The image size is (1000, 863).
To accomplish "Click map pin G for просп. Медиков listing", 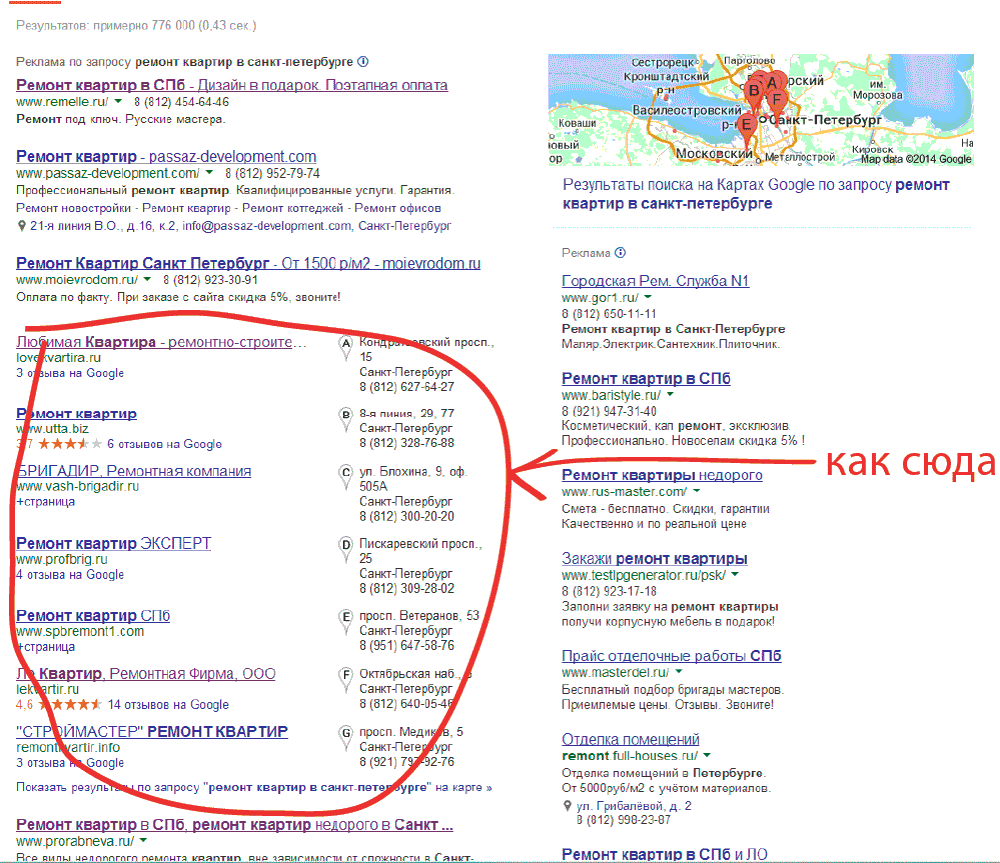I will 346,738.
